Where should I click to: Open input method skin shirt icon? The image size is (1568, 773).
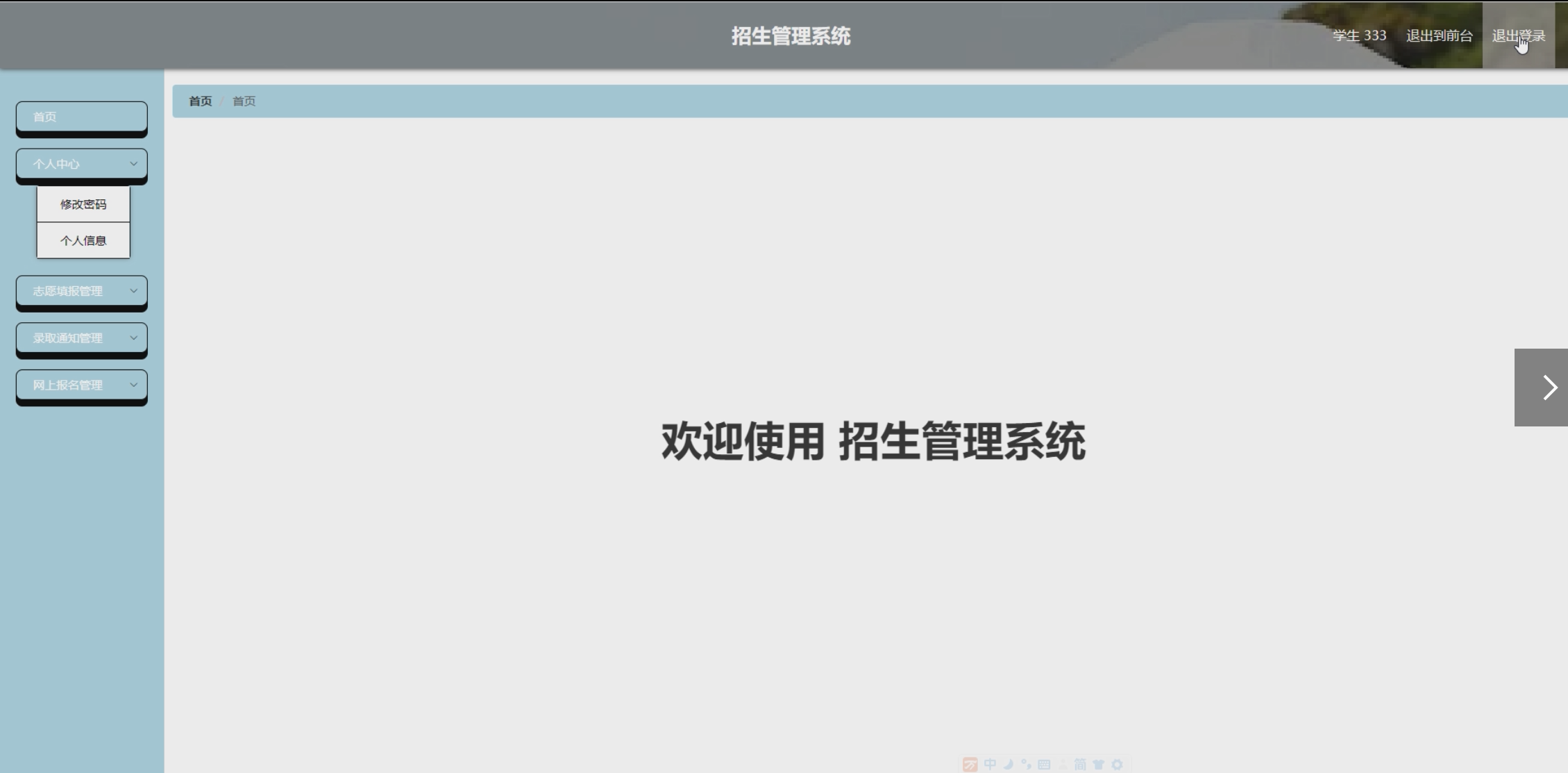click(x=1098, y=765)
